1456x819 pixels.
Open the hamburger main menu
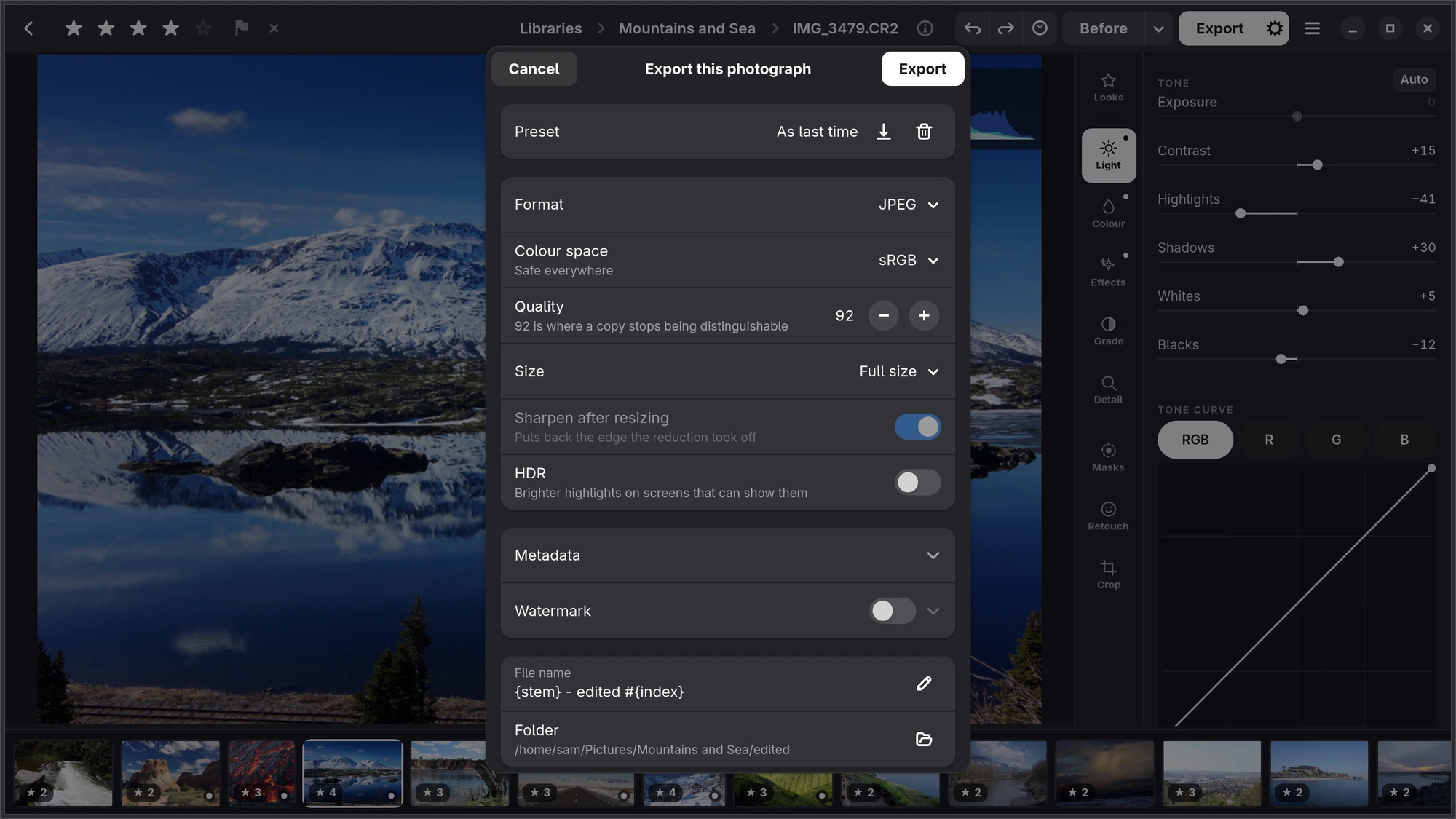pos(1312,28)
